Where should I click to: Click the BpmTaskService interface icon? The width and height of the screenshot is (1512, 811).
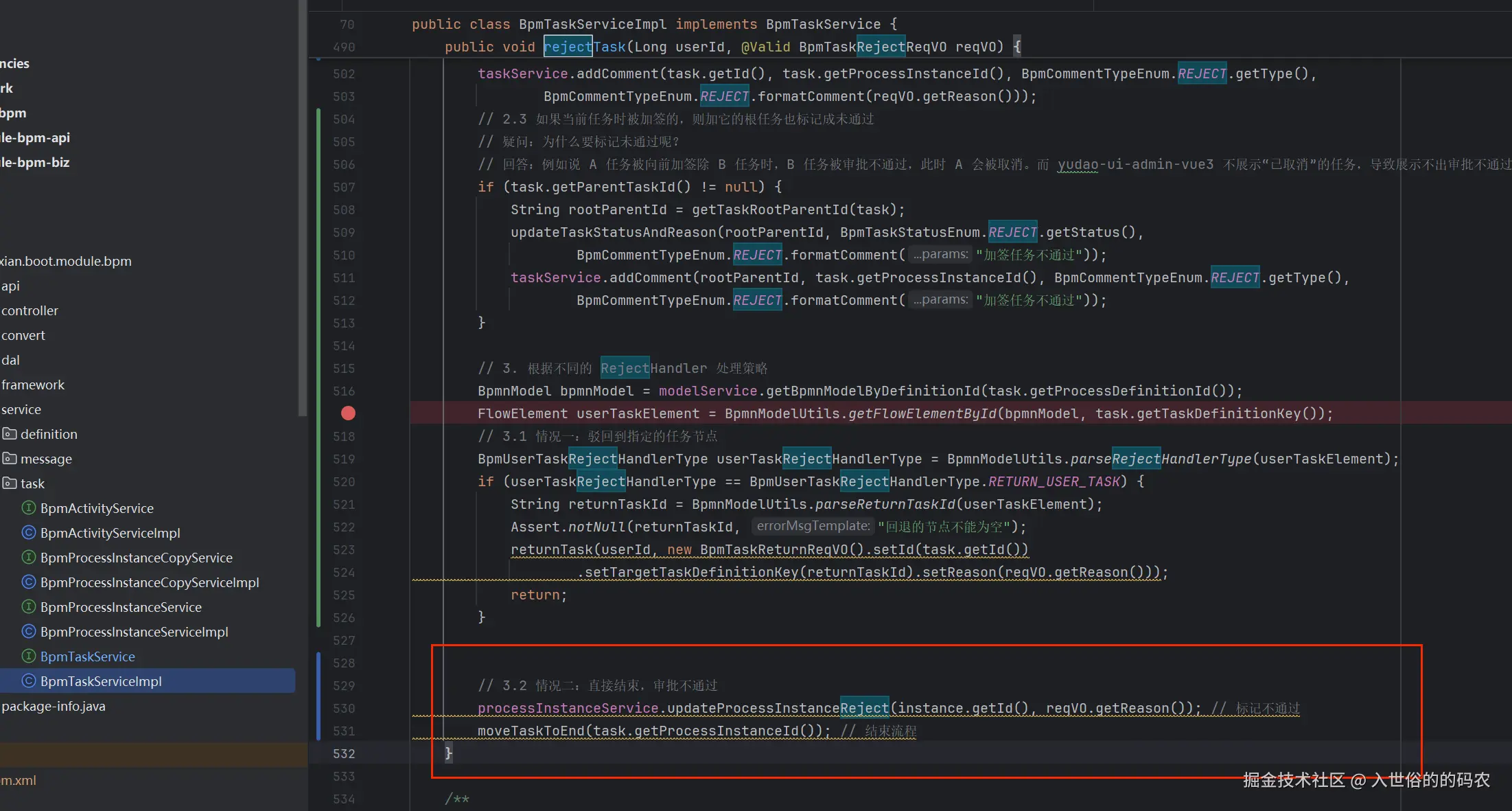tap(29, 656)
